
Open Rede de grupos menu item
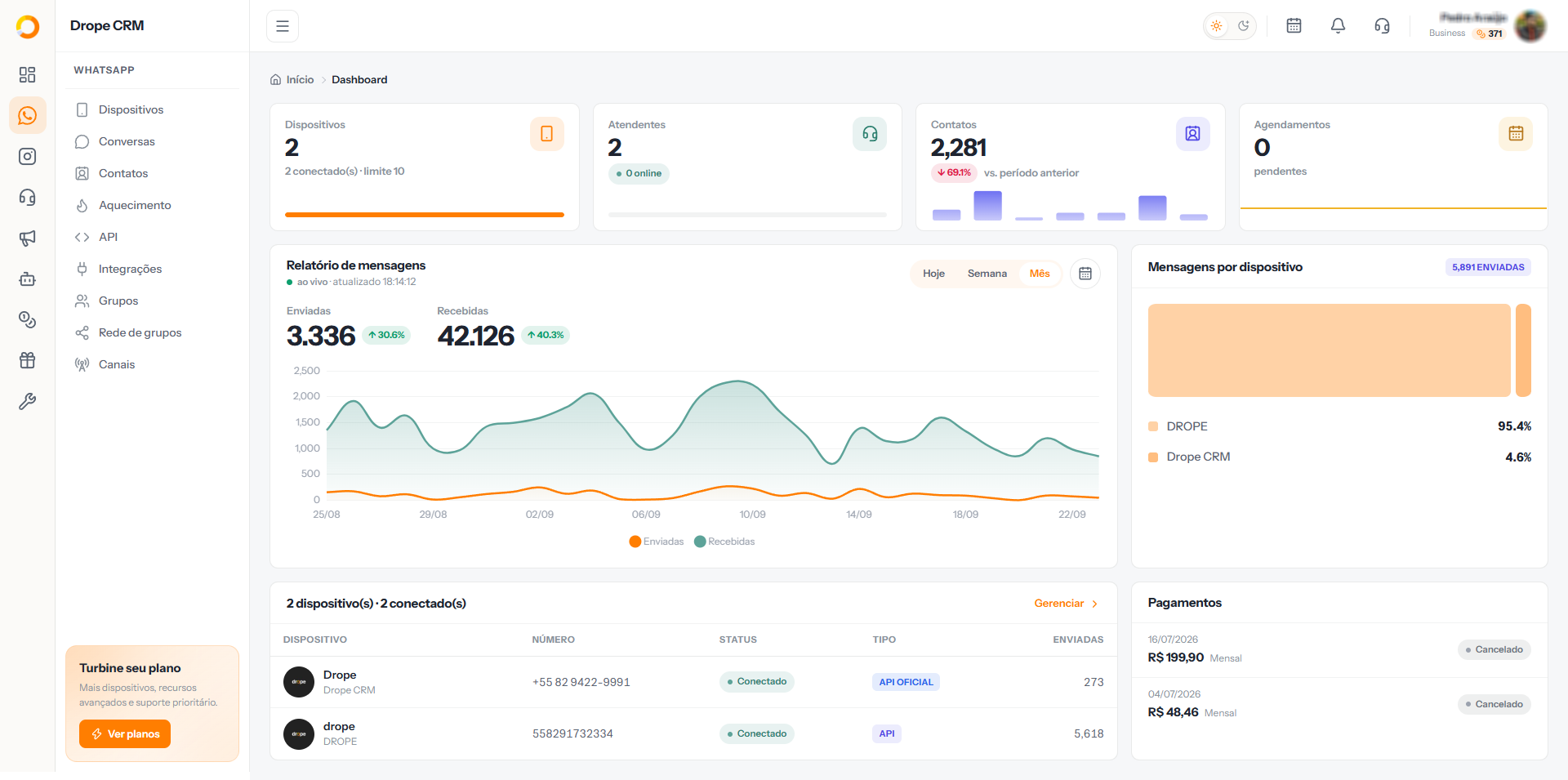pos(152,332)
